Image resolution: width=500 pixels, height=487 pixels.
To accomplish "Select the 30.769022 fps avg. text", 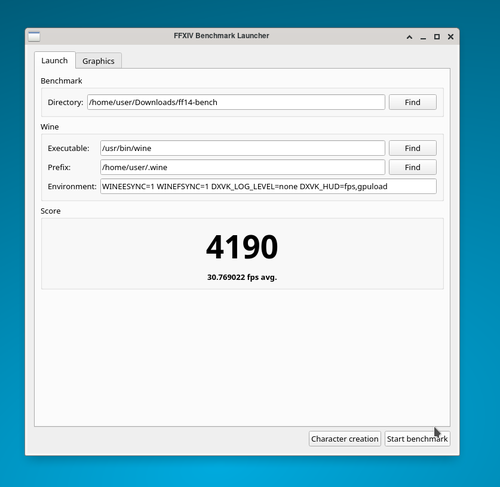I will pyautogui.click(x=242, y=277).
